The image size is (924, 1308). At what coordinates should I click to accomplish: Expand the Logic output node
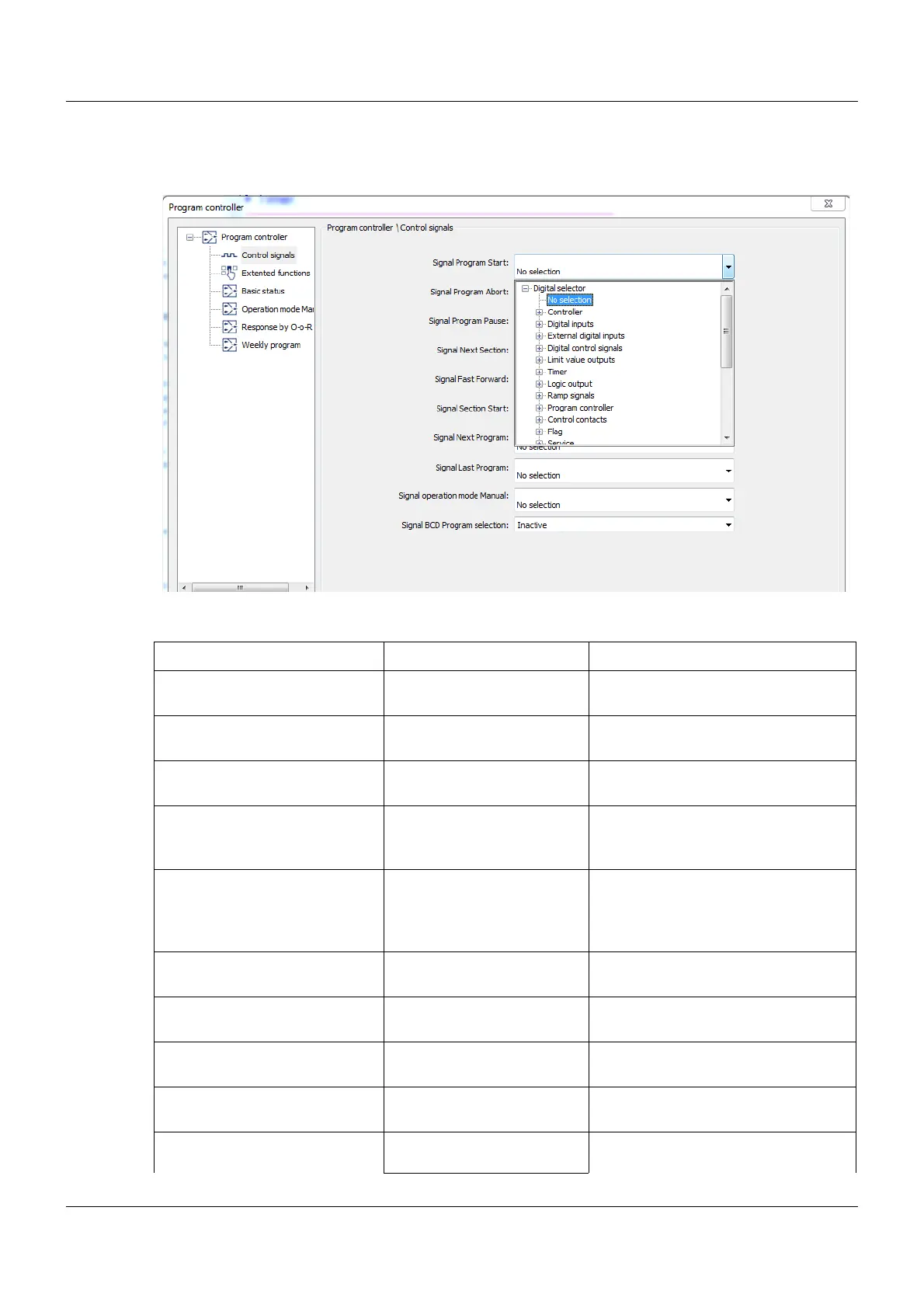click(540, 384)
